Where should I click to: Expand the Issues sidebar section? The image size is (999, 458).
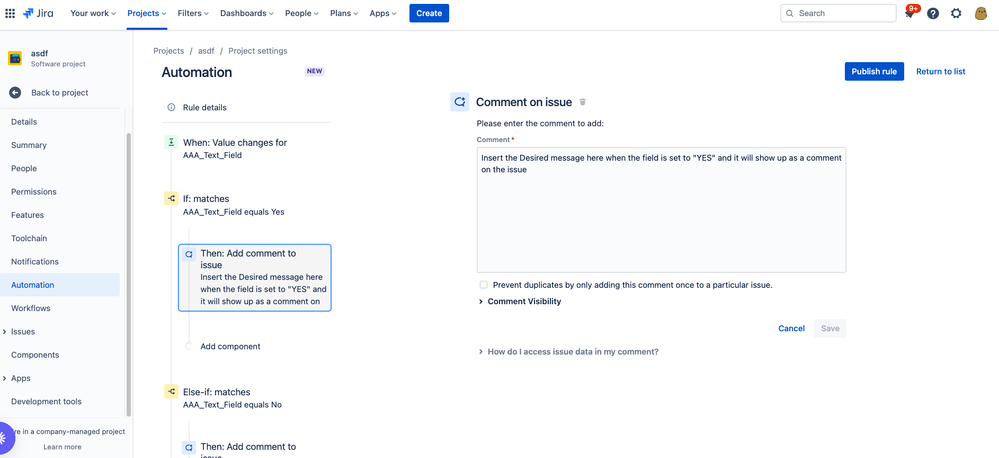pos(5,332)
